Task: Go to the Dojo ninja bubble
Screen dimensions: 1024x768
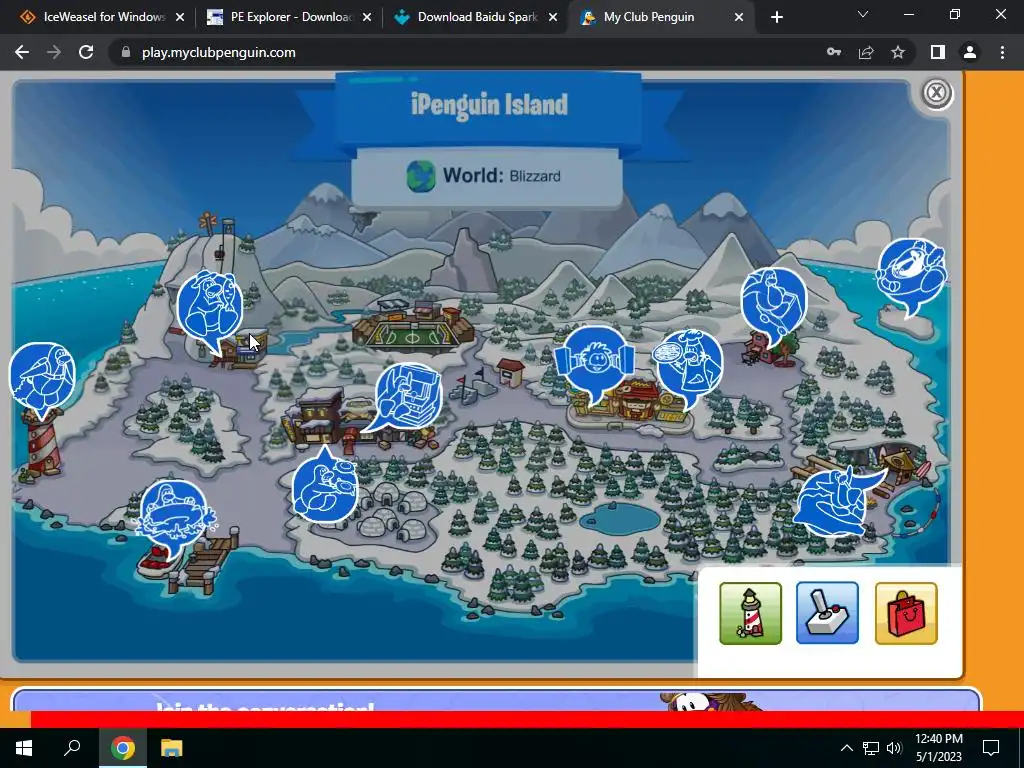Action: [x=774, y=304]
